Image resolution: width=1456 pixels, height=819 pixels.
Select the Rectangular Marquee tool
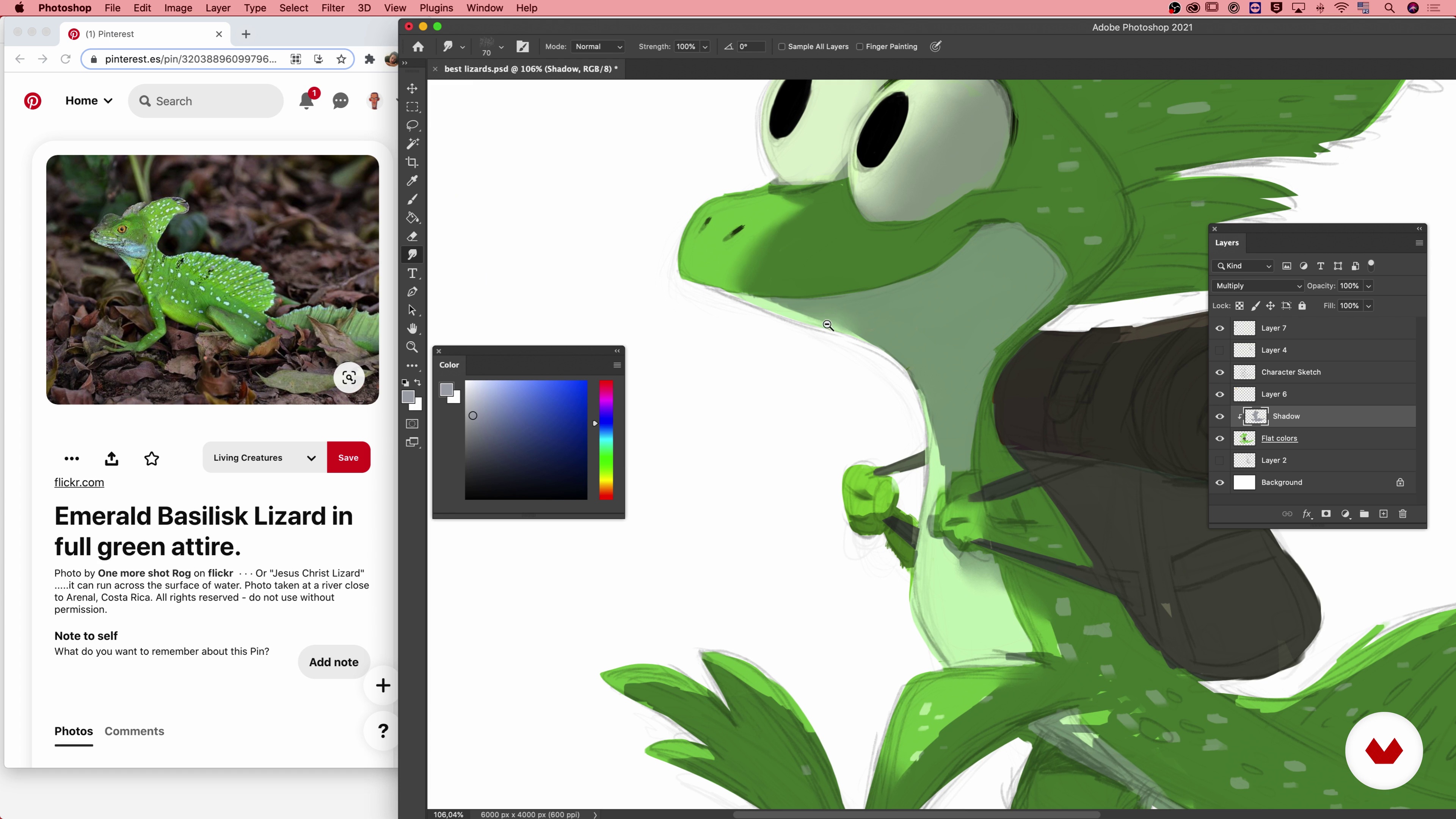click(x=412, y=107)
